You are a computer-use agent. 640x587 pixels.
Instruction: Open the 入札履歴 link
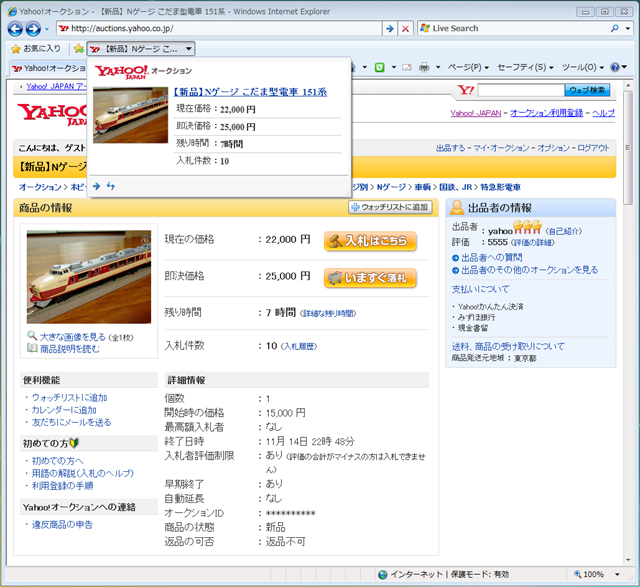[299, 347]
